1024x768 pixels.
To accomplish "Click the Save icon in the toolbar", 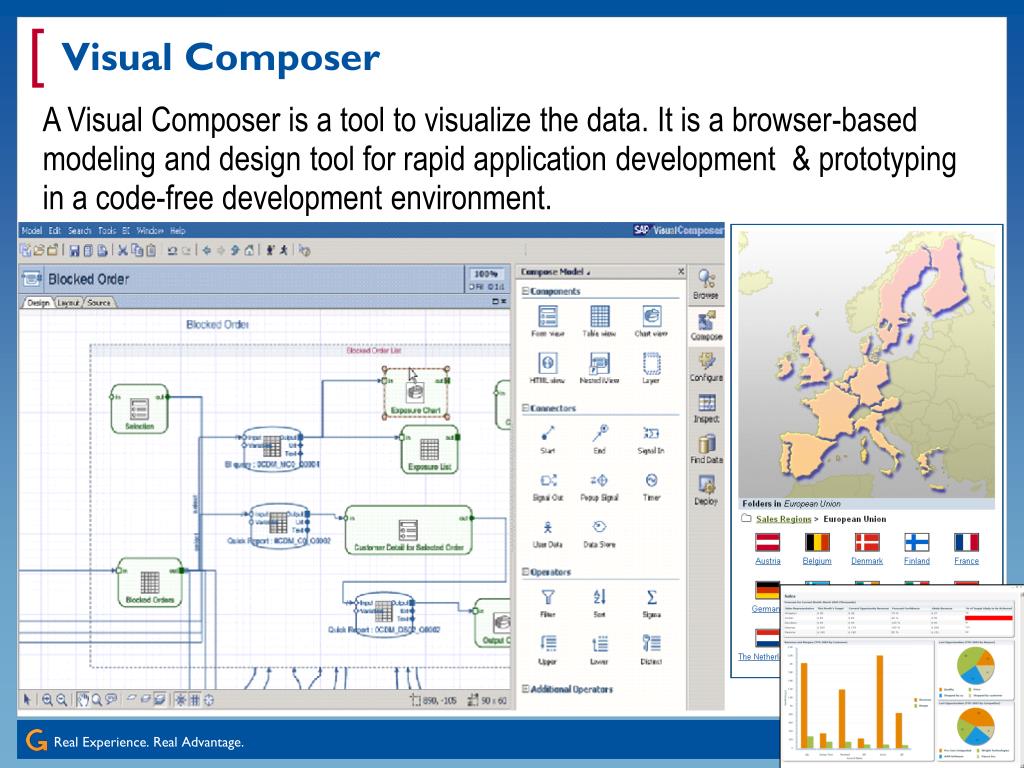I will click(x=74, y=250).
